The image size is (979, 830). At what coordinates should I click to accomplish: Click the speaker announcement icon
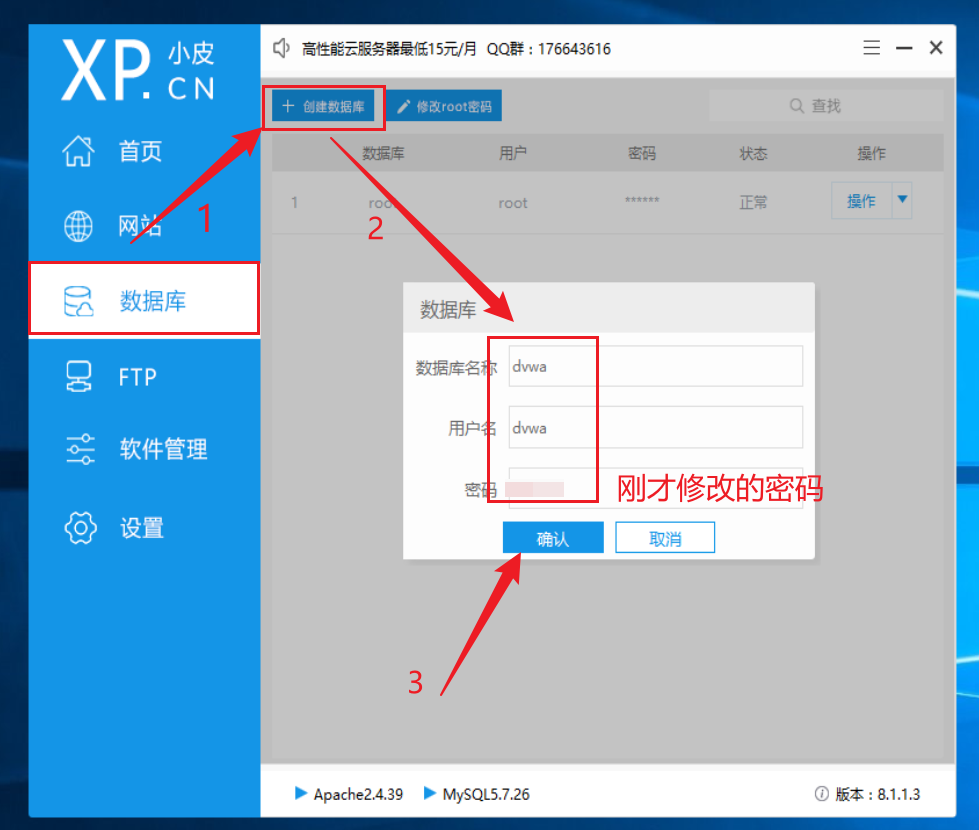282,48
